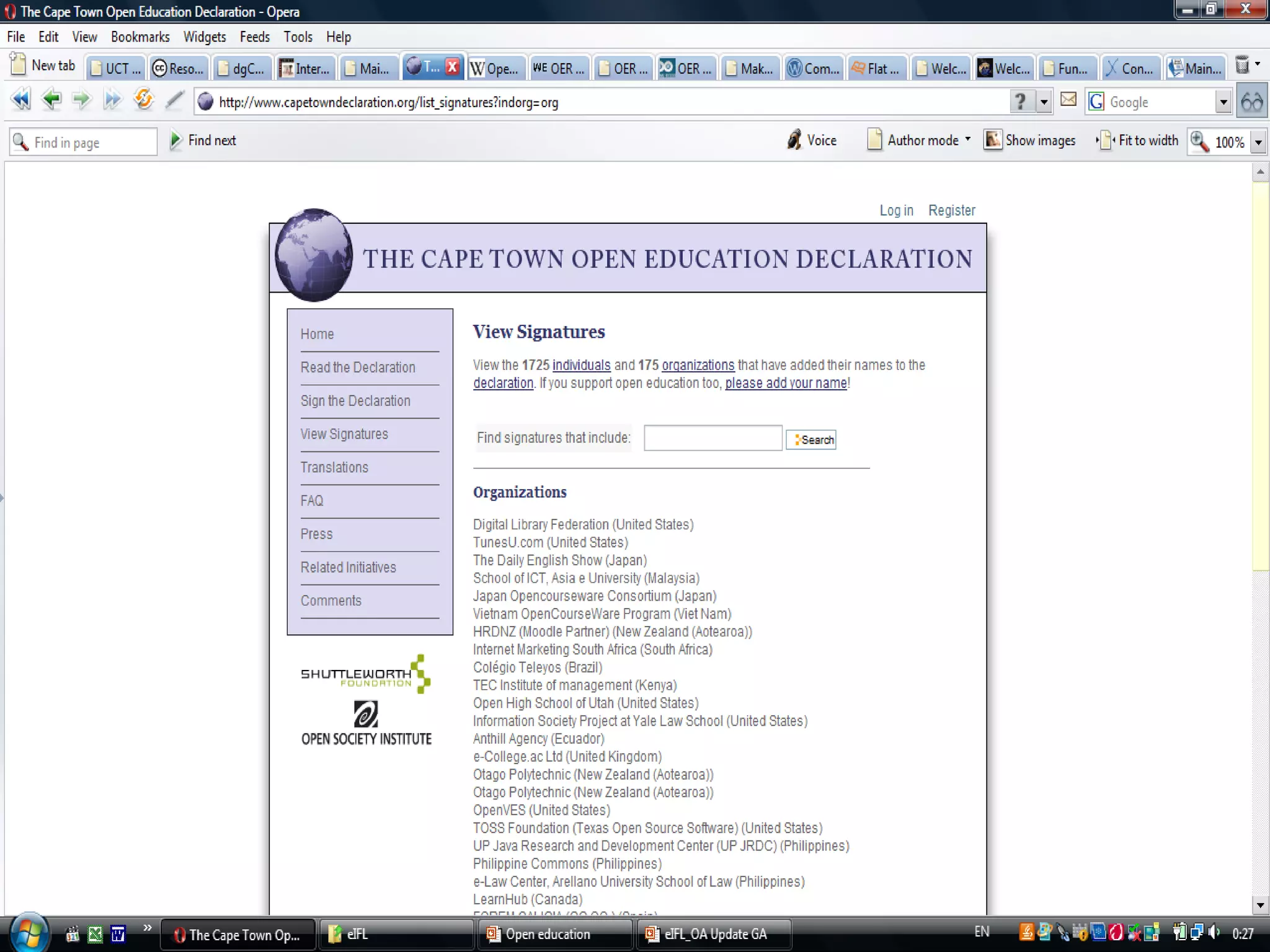Open the Read the Declaration link
The width and height of the screenshot is (1270, 952).
[x=358, y=368]
